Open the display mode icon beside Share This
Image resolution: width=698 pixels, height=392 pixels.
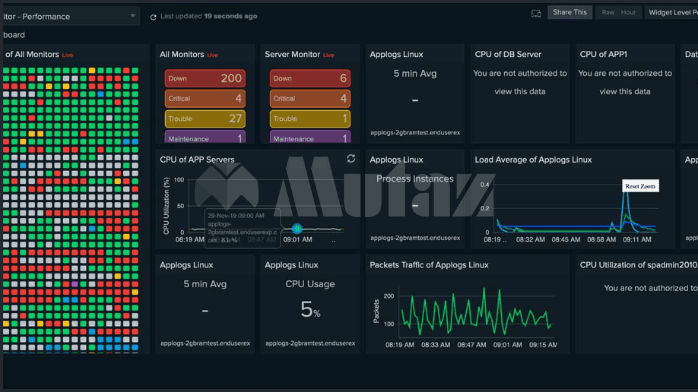pos(536,13)
